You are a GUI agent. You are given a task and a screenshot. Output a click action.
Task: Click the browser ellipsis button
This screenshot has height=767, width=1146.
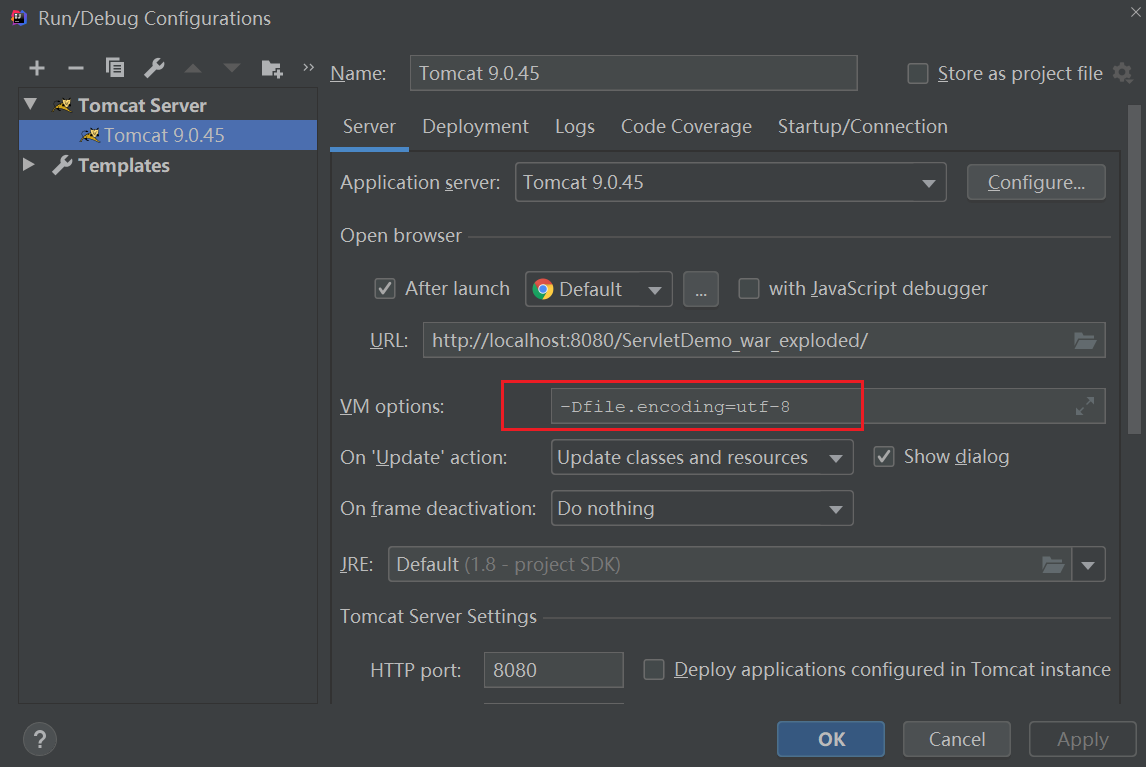pos(700,290)
